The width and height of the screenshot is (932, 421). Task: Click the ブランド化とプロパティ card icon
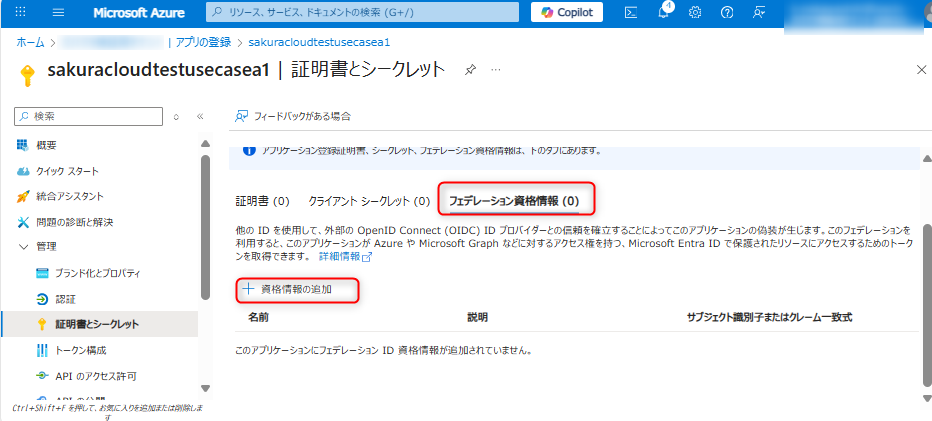[x=42, y=274]
